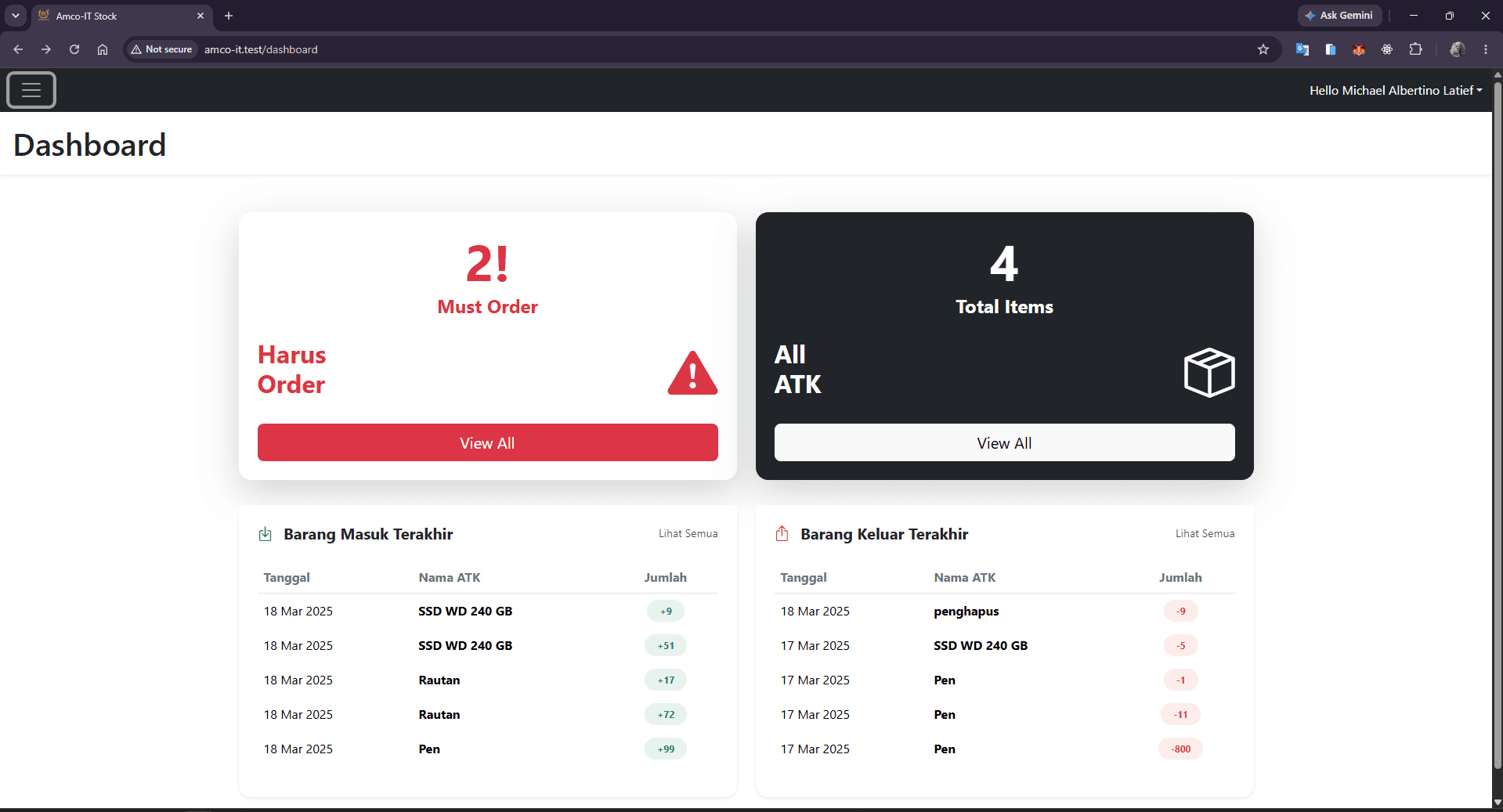Open Lihat Semua for Barang Keluar Terakhir
Screen dimensions: 1503x812
click(1205, 533)
